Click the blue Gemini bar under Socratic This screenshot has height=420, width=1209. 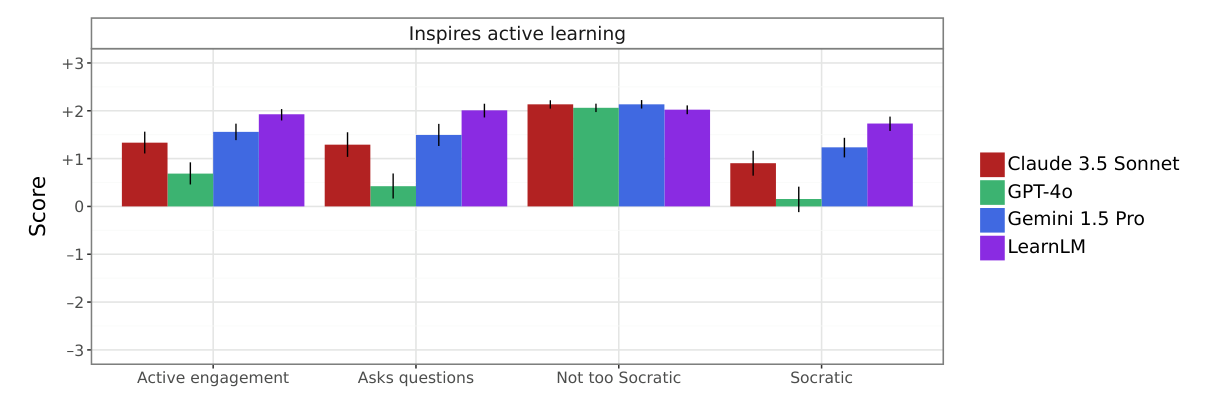click(844, 177)
